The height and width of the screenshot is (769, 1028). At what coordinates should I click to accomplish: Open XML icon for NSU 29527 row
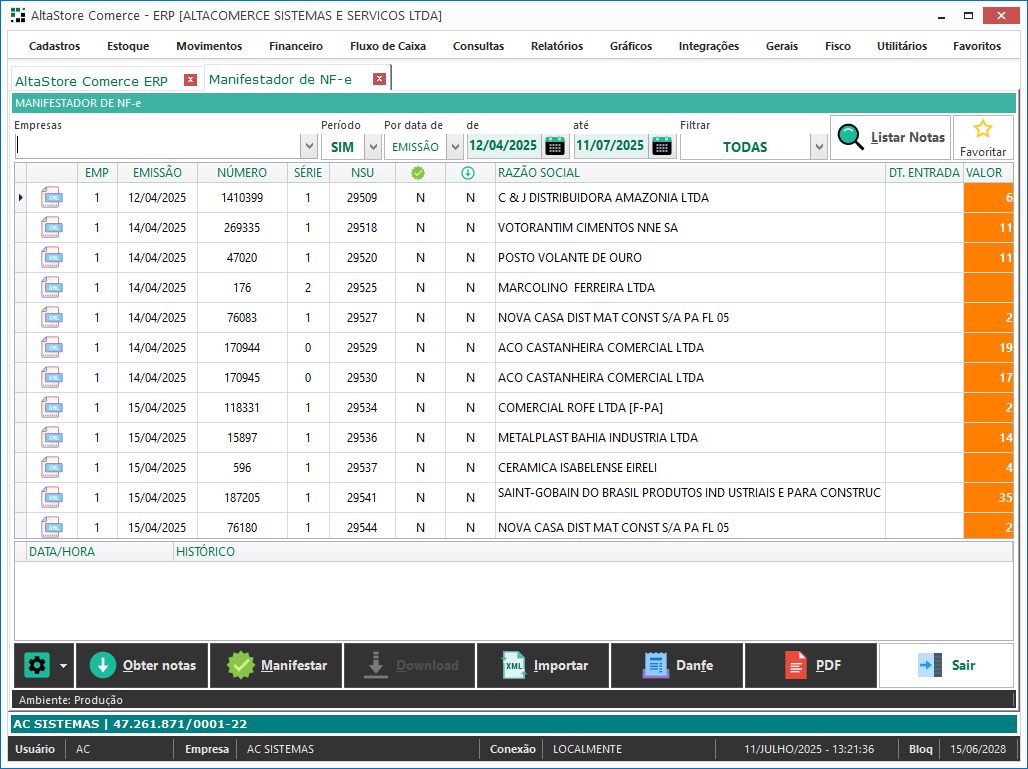click(51, 317)
